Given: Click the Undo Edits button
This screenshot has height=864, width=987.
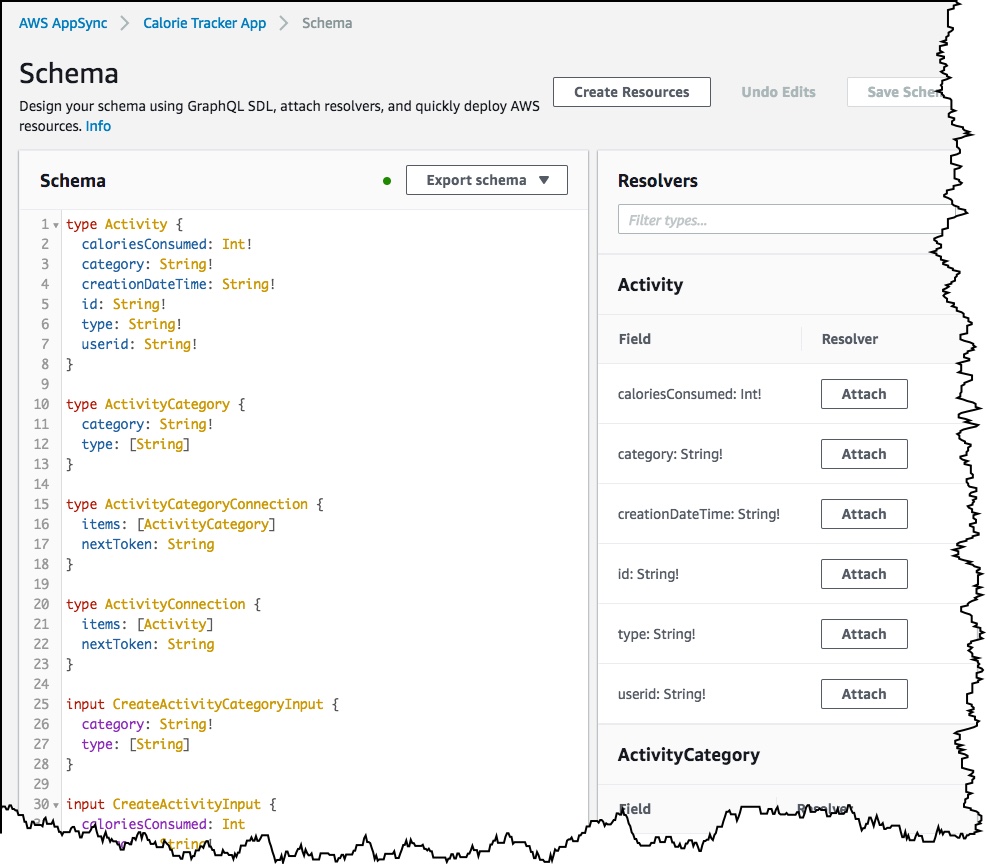Looking at the screenshot, I should click(778, 92).
